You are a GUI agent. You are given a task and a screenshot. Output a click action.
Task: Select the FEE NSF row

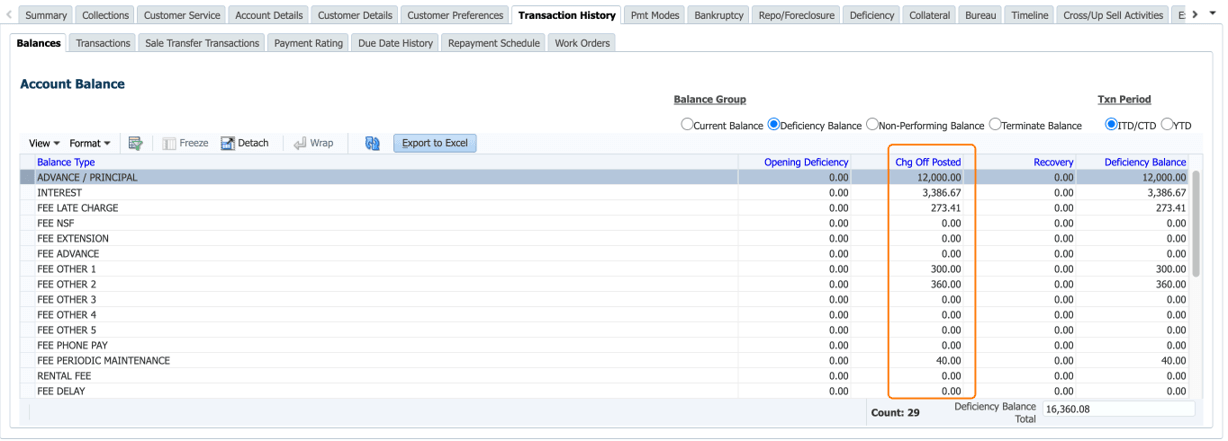pyautogui.click(x=605, y=223)
